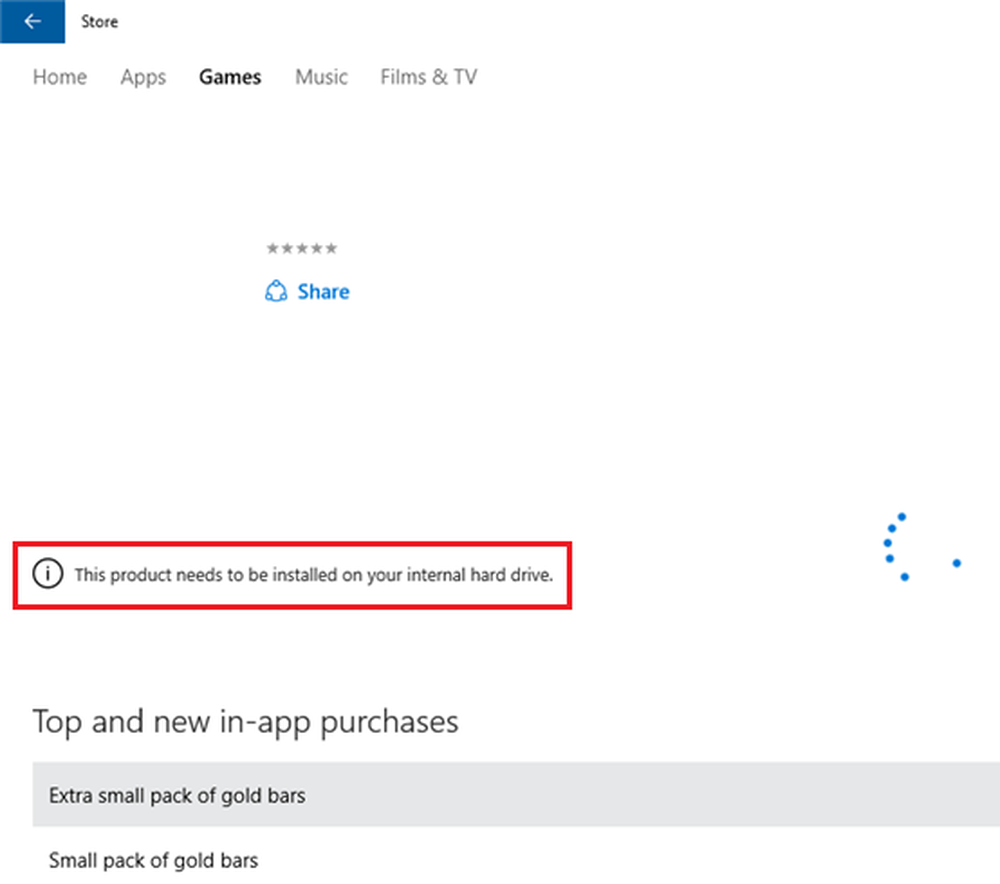Viewport: 1000px width, 884px height.
Task: Select Extra small pack of gold bars
Action: (516, 795)
